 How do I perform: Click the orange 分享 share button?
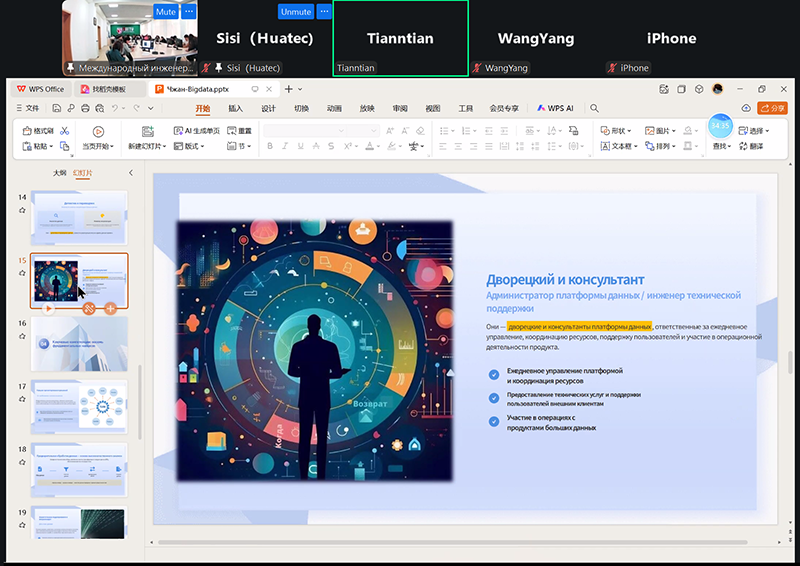point(773,108)
